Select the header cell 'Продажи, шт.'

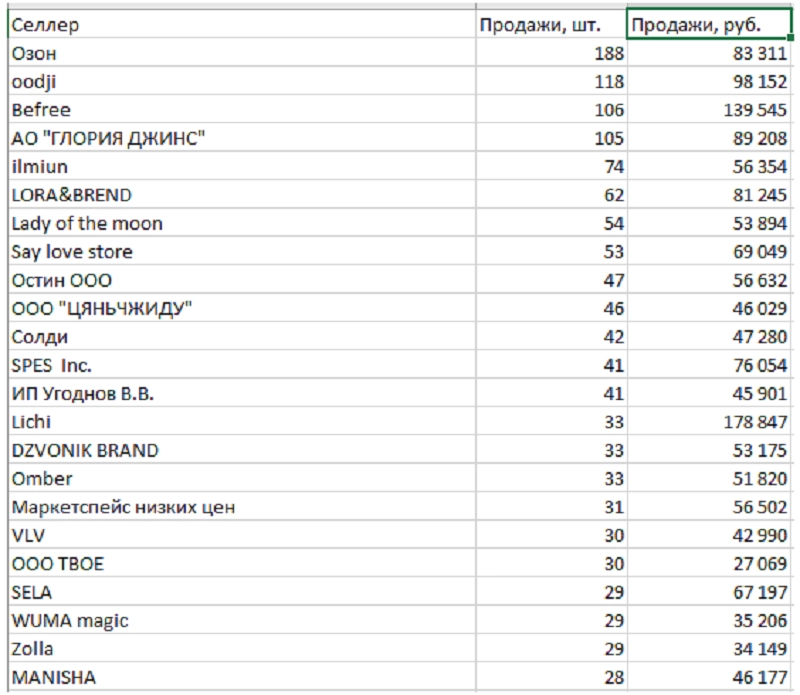click(551, 24)
